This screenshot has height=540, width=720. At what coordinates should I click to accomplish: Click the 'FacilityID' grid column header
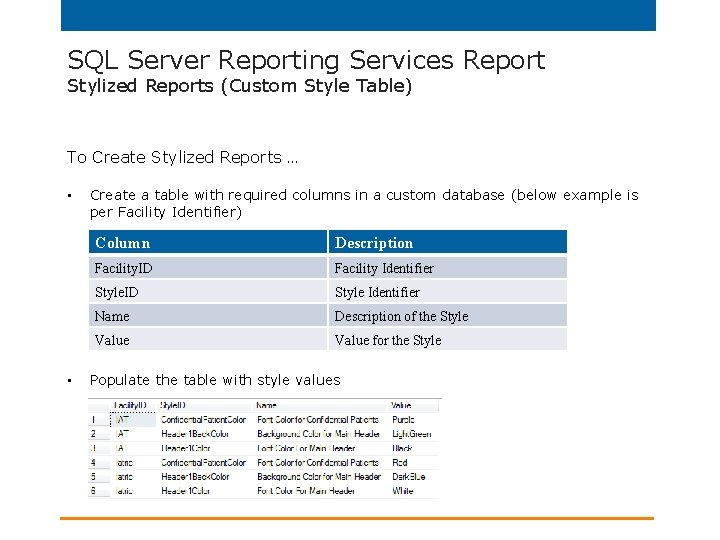click(130, 405)
